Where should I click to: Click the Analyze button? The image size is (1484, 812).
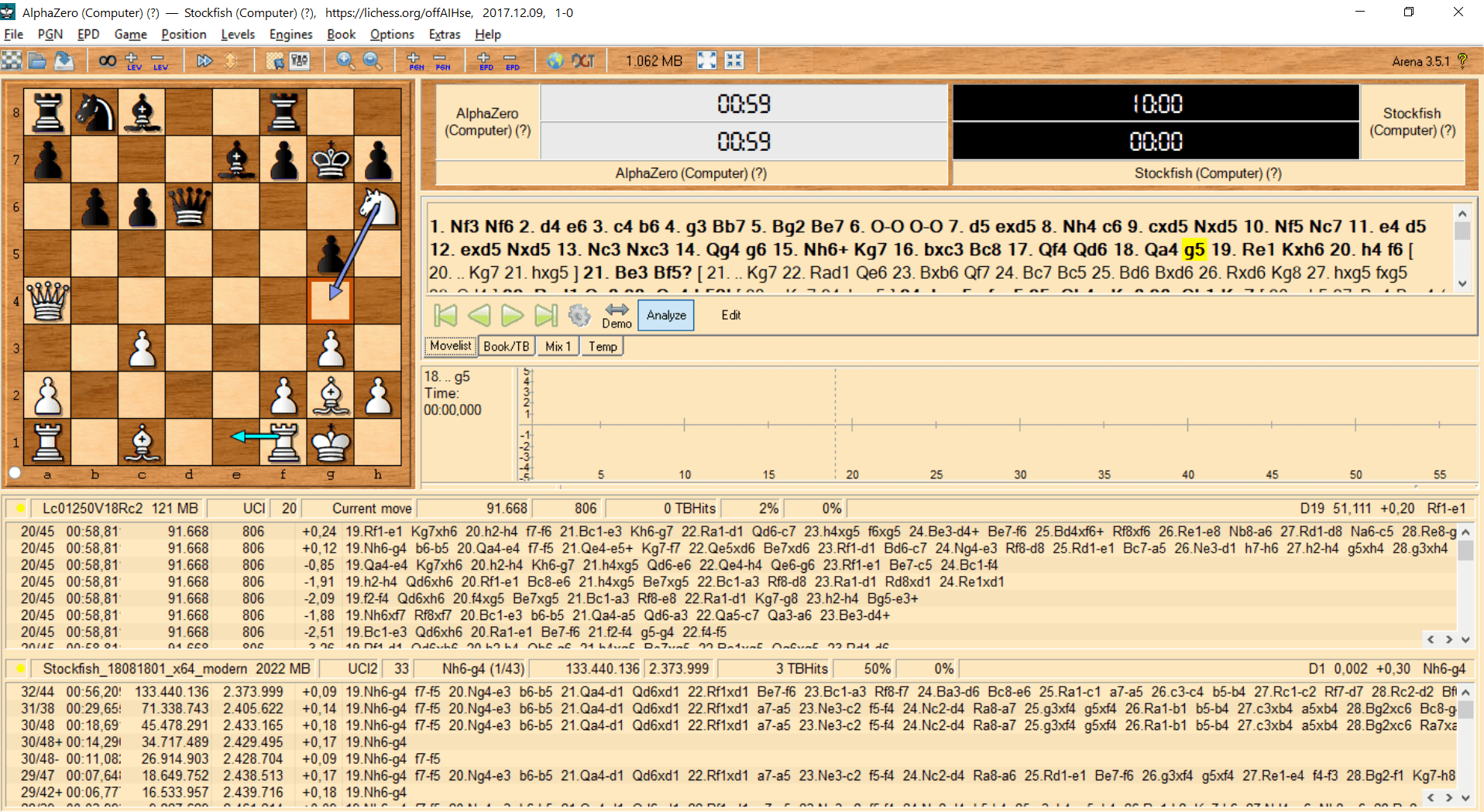pos(666,315)
